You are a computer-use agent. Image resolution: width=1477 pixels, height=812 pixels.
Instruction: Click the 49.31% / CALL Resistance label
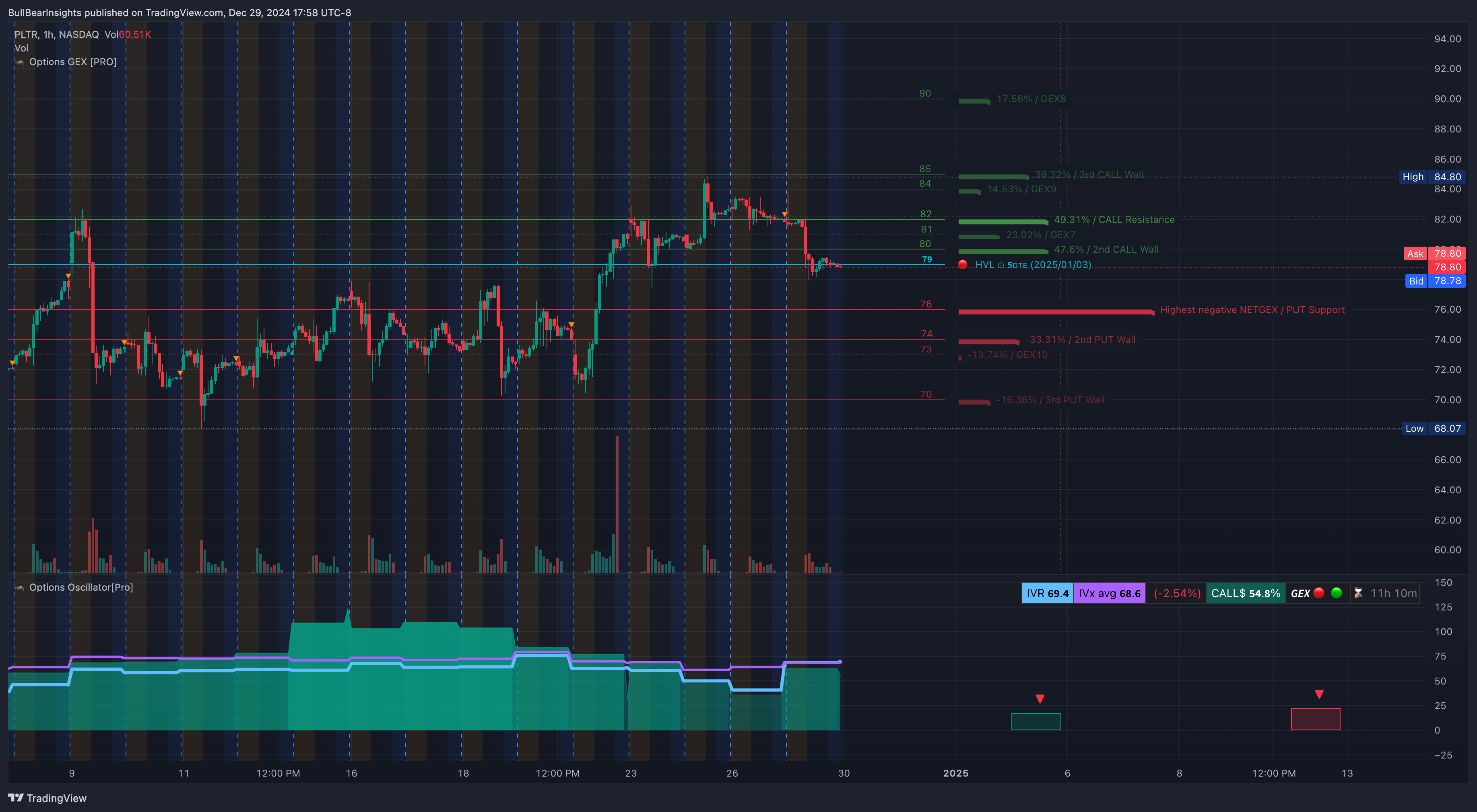point(1114,220)
